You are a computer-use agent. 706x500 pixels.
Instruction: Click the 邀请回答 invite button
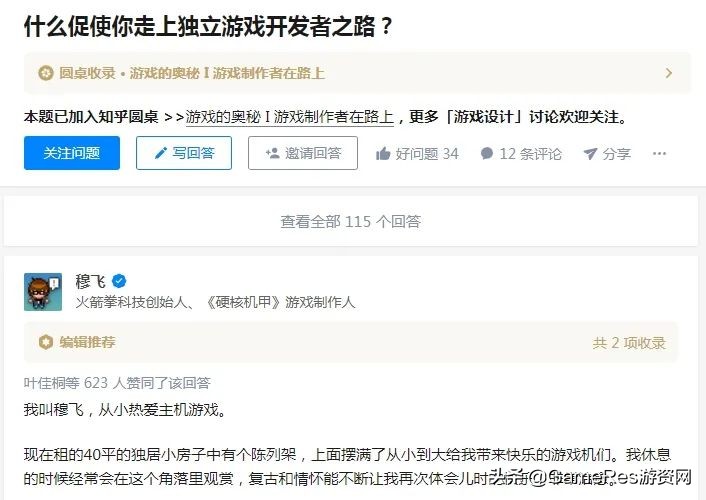pyautogui.click(x=302, y=153)
